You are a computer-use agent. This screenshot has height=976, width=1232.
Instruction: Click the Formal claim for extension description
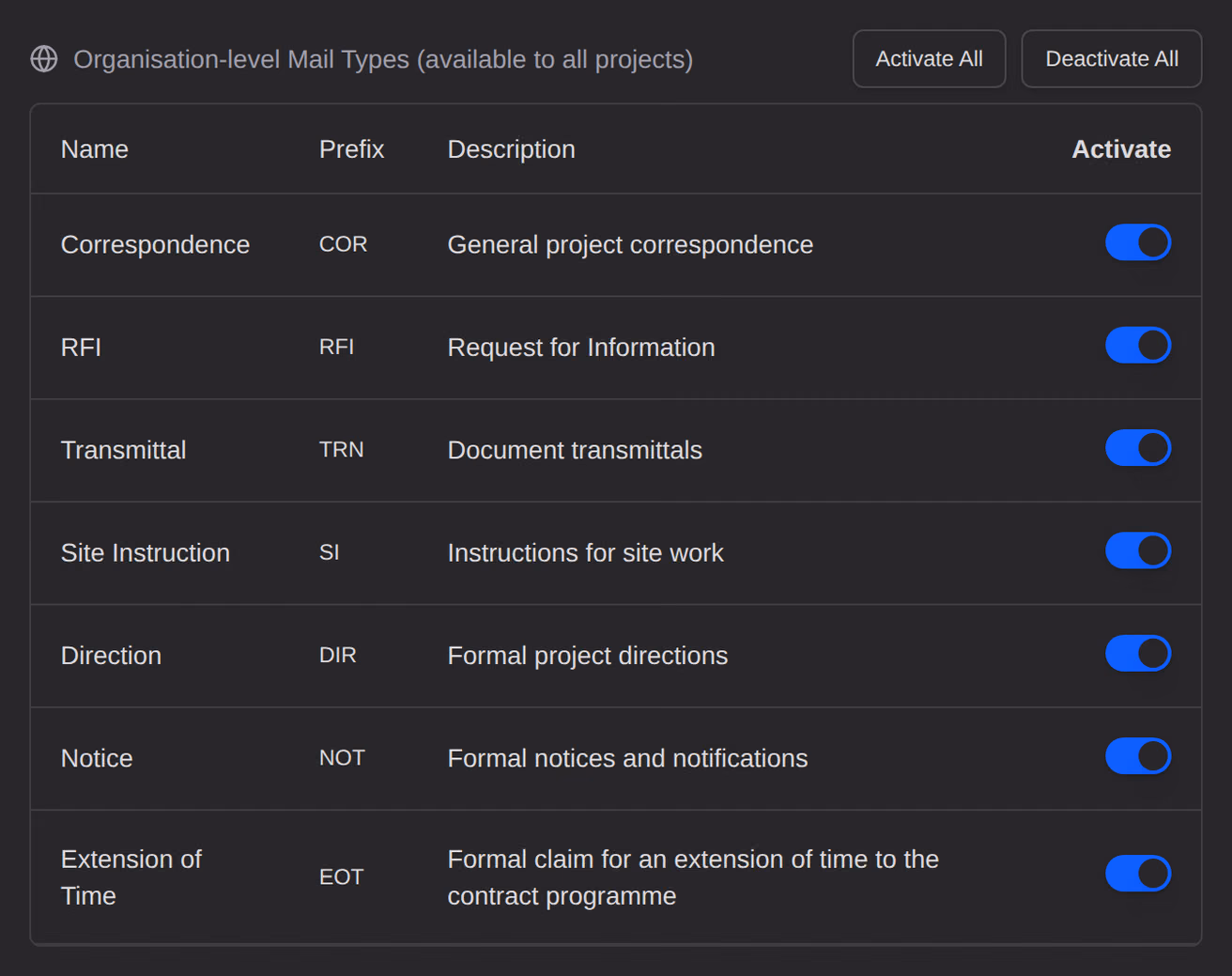(x=693, y=877)
